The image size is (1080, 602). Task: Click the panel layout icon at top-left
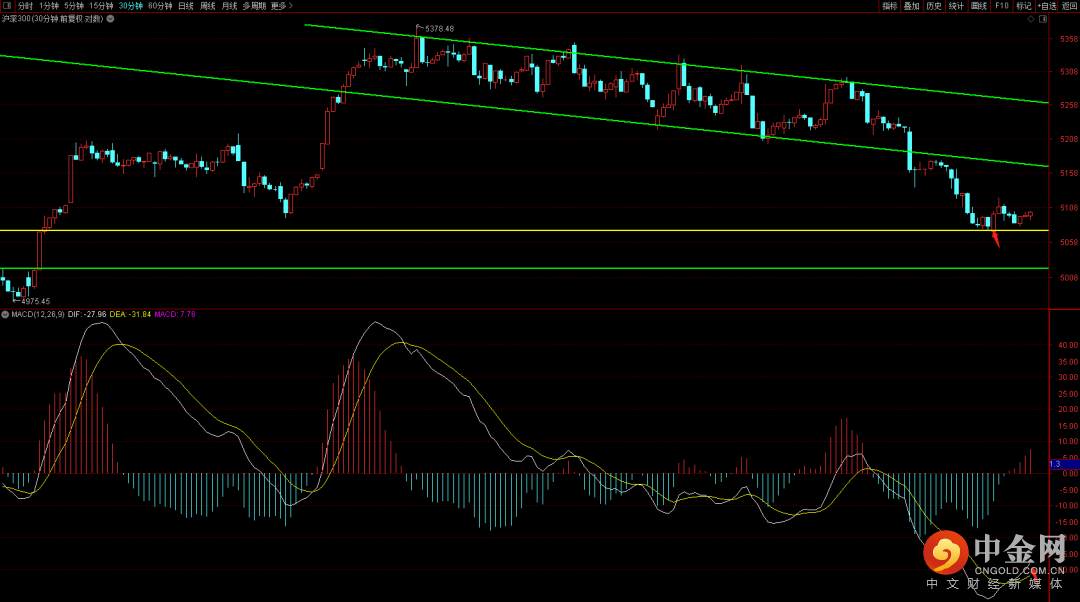(7, 6)
